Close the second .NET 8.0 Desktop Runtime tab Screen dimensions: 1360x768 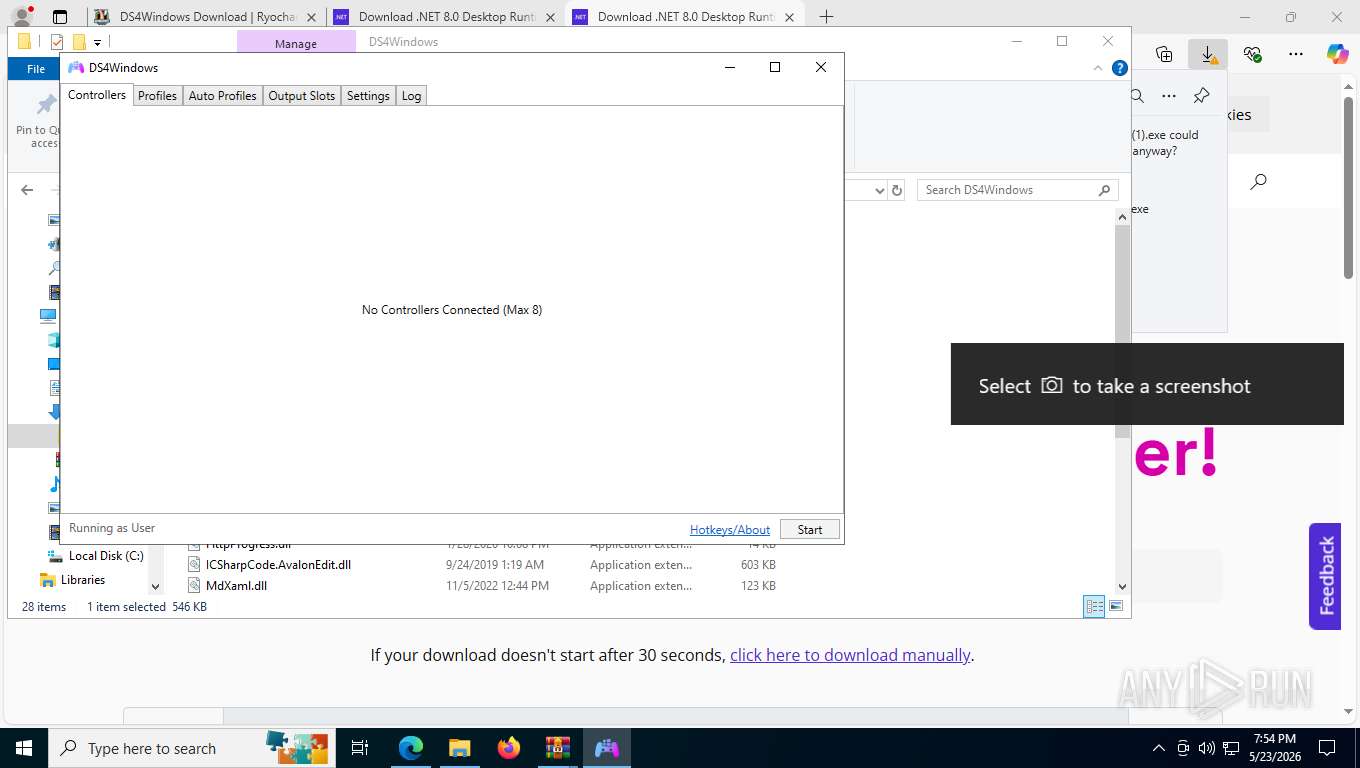(790, 17)
